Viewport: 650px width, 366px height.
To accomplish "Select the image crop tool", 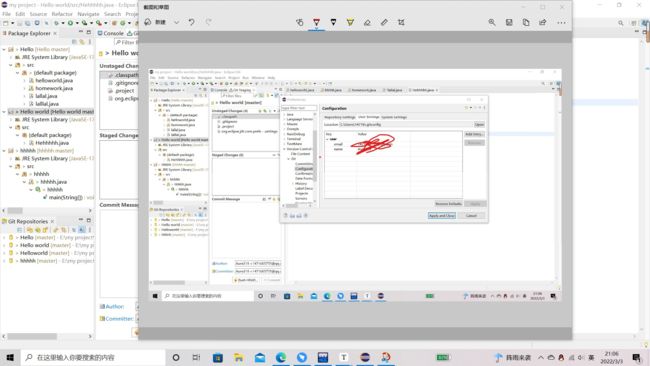I will [x=401, y=22].
